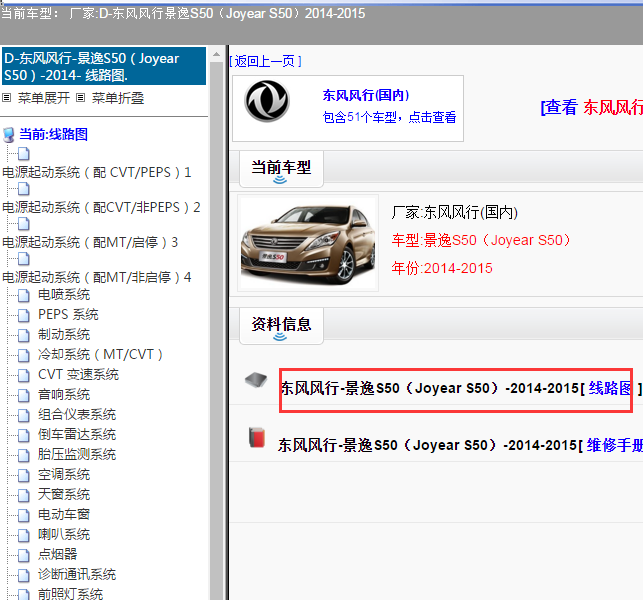The image size is (643, 600).
Task: Click the 当前:线路图 root node icon
Action: coord(8,135)
